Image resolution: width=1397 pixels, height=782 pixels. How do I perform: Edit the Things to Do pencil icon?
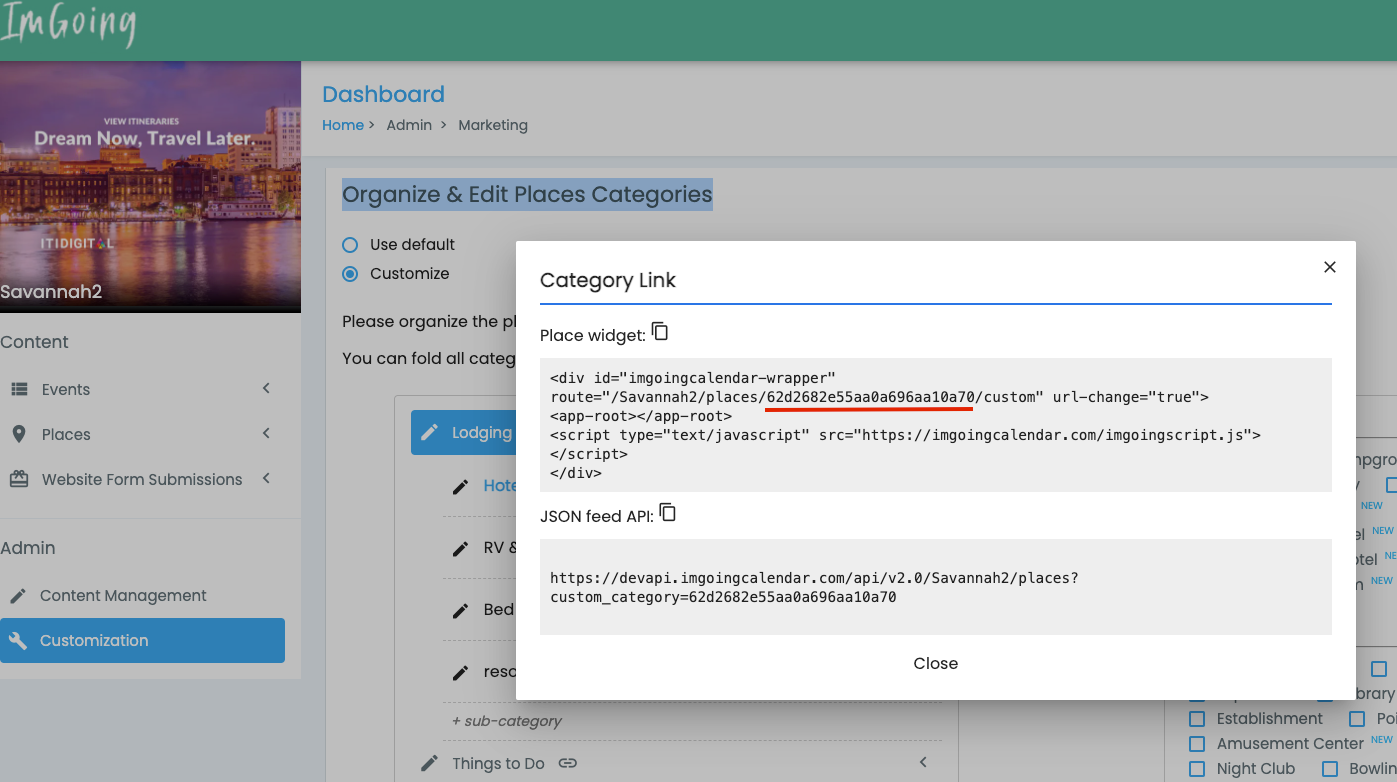click(429, 763)
